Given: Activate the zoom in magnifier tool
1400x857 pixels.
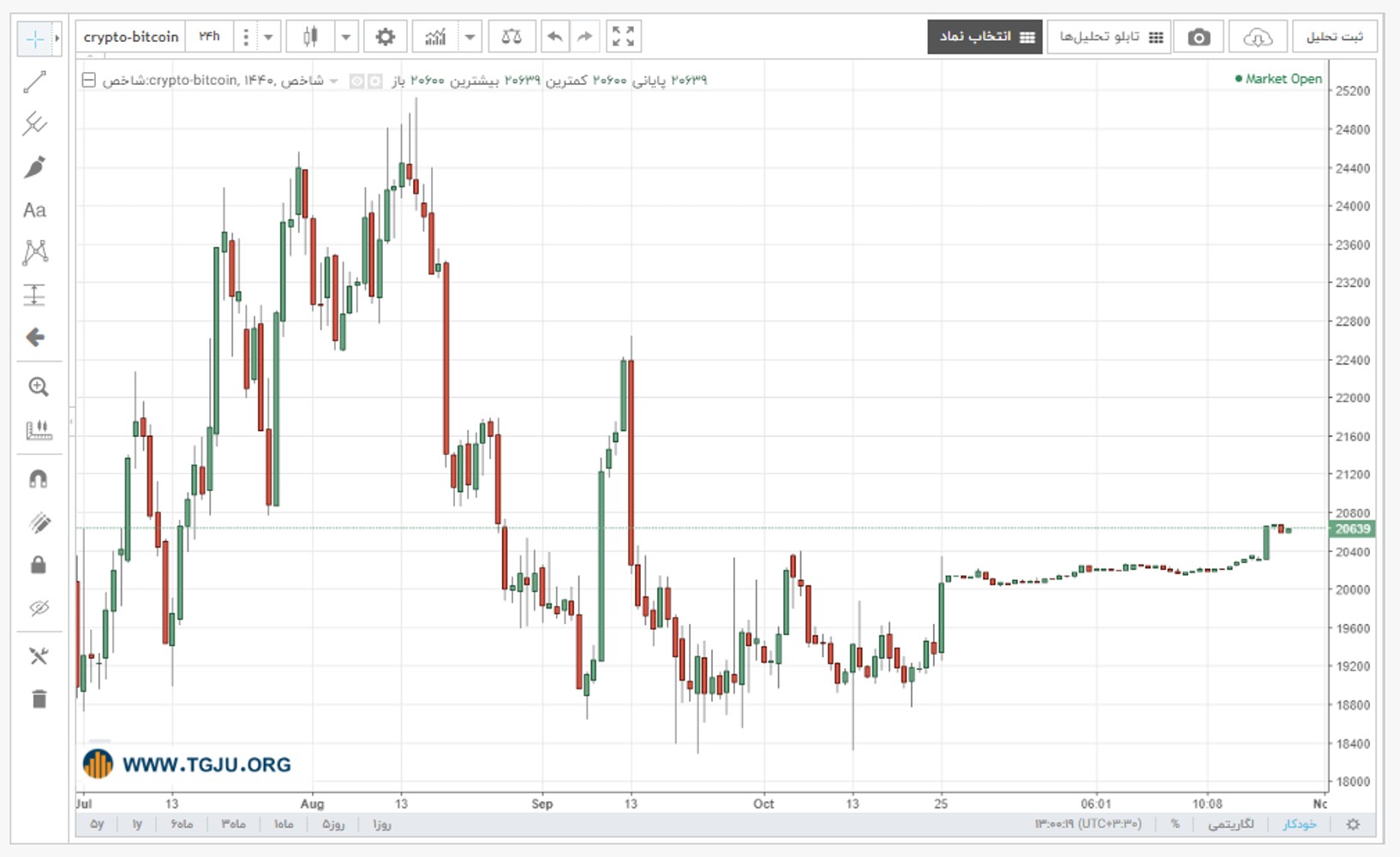Looking at the screenshot, I should (x=38, y=387).
